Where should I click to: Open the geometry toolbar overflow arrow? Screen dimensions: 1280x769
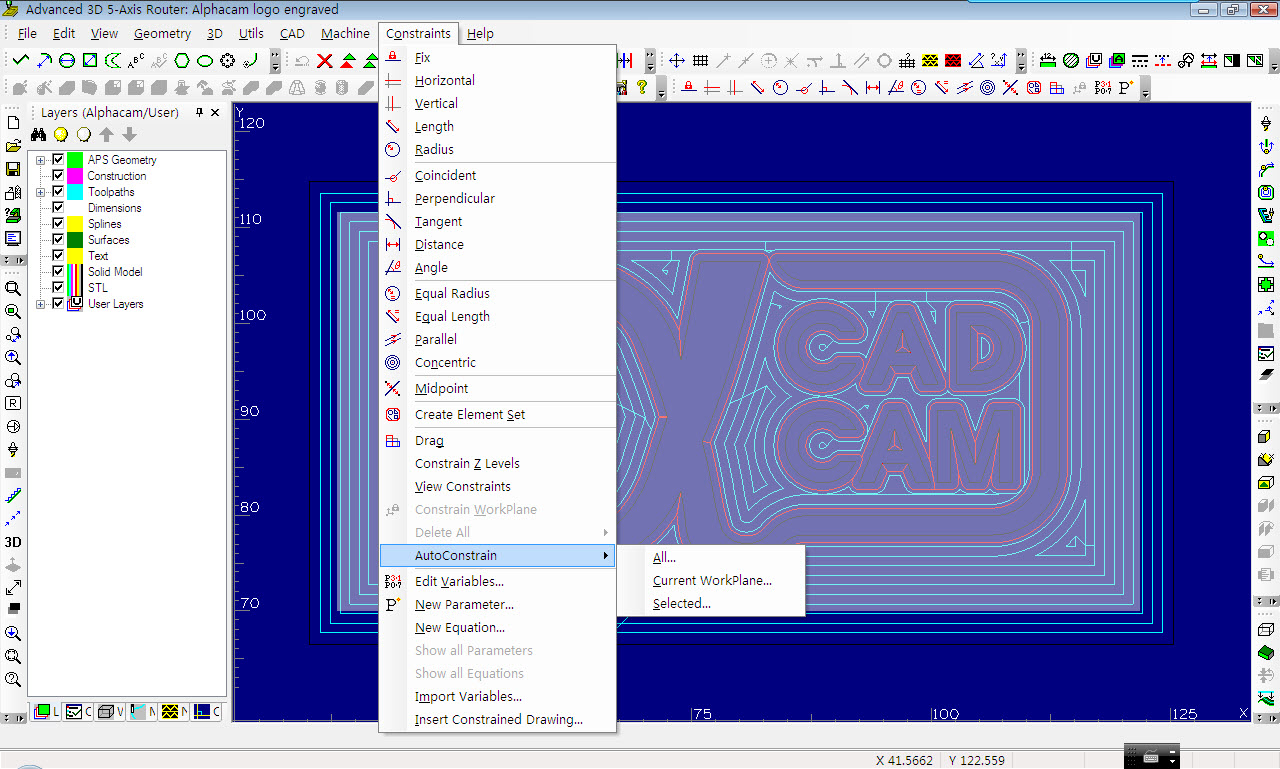275,62
